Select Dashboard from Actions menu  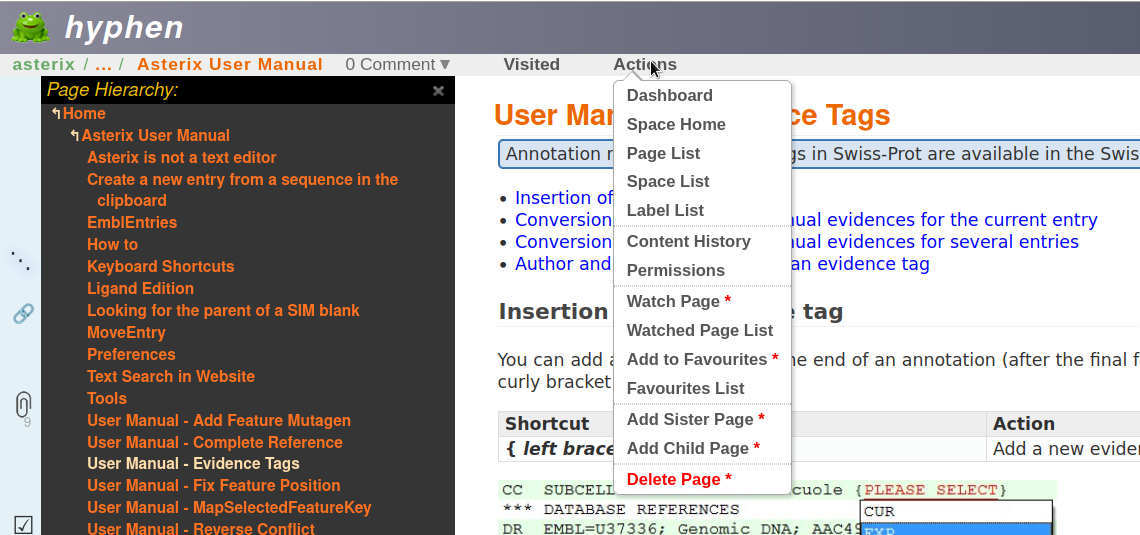coord(670,95)
